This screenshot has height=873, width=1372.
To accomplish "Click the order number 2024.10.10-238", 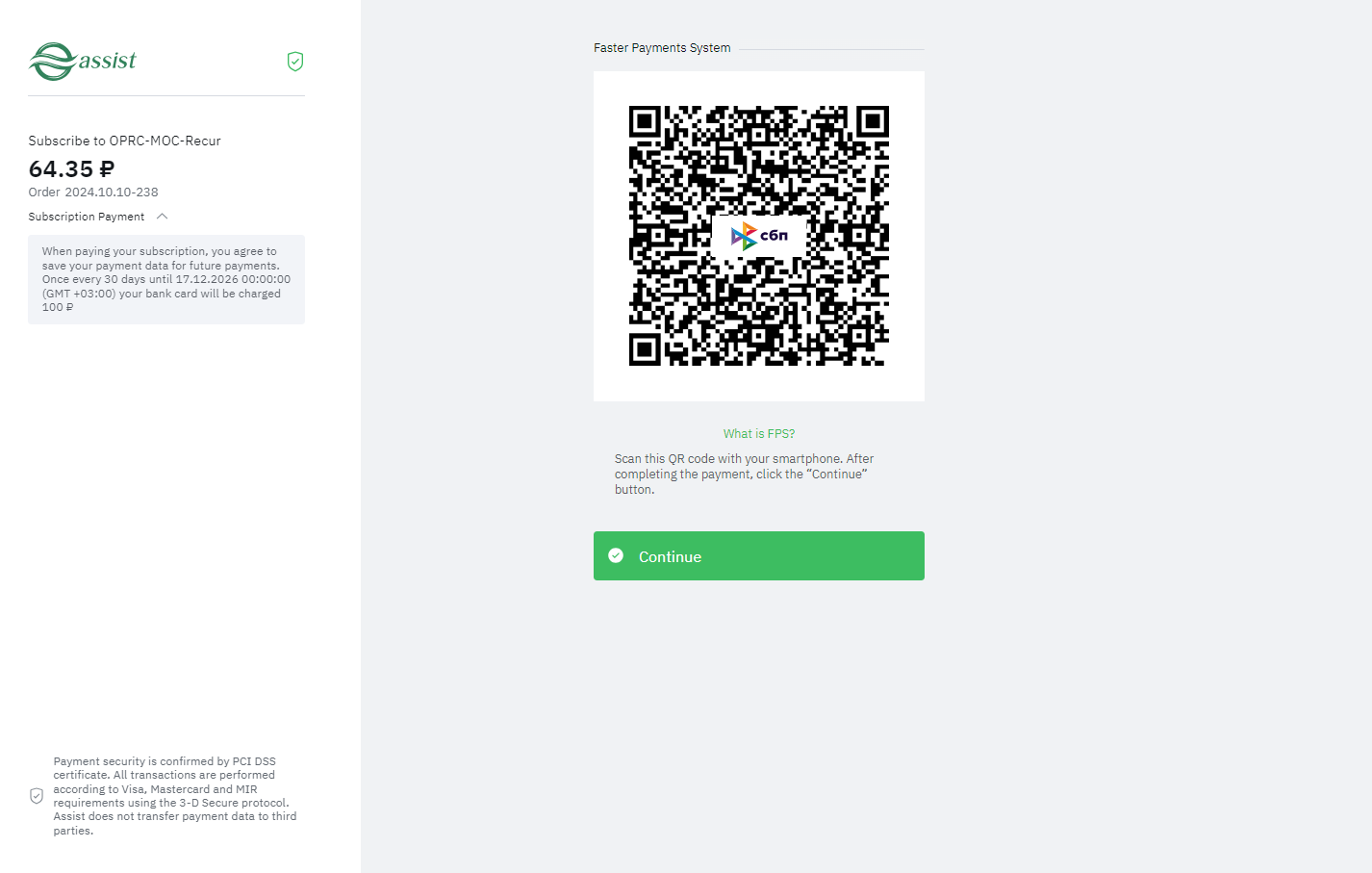I will [x=112, y=193].
